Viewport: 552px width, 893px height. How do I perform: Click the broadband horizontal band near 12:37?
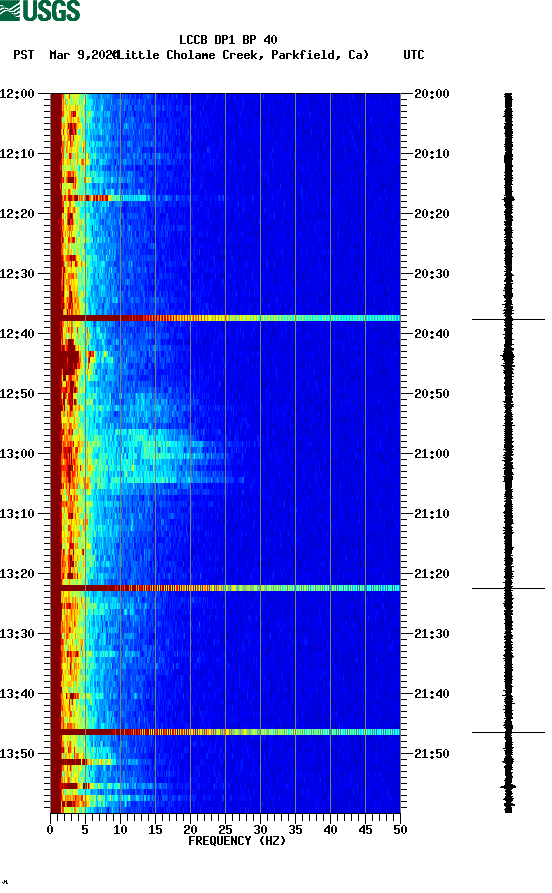click(225, 318)
